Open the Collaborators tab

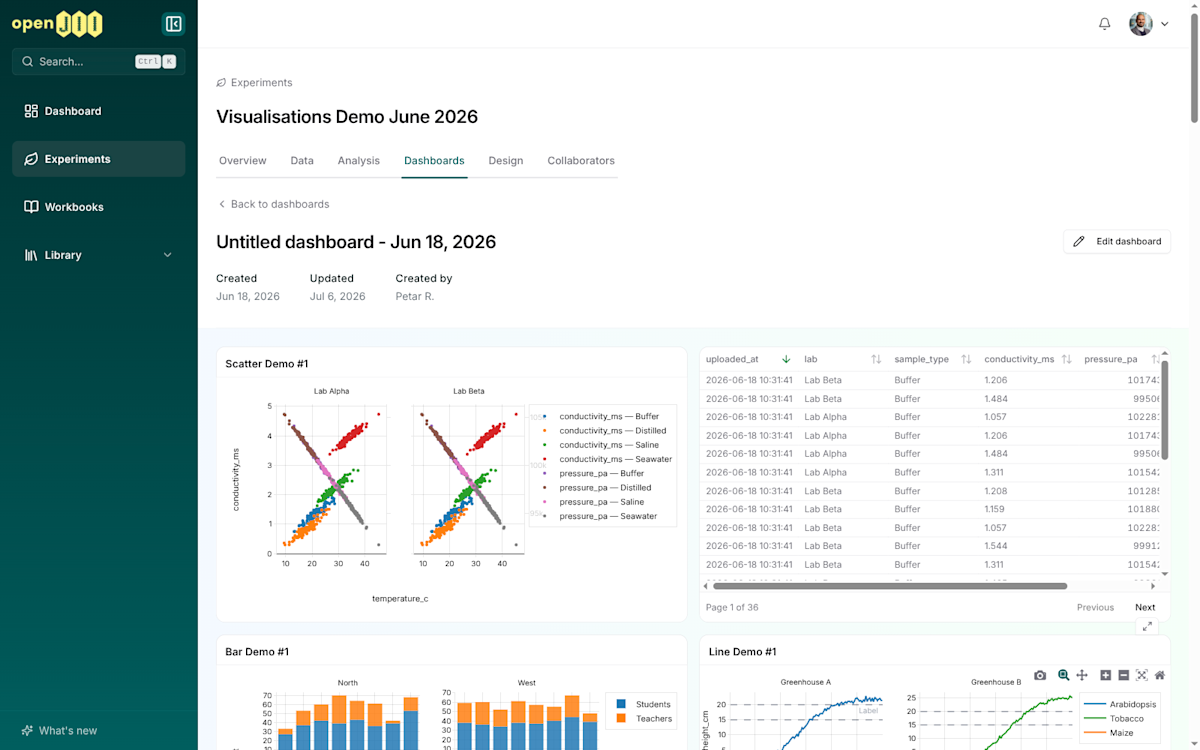coord(581,161)
